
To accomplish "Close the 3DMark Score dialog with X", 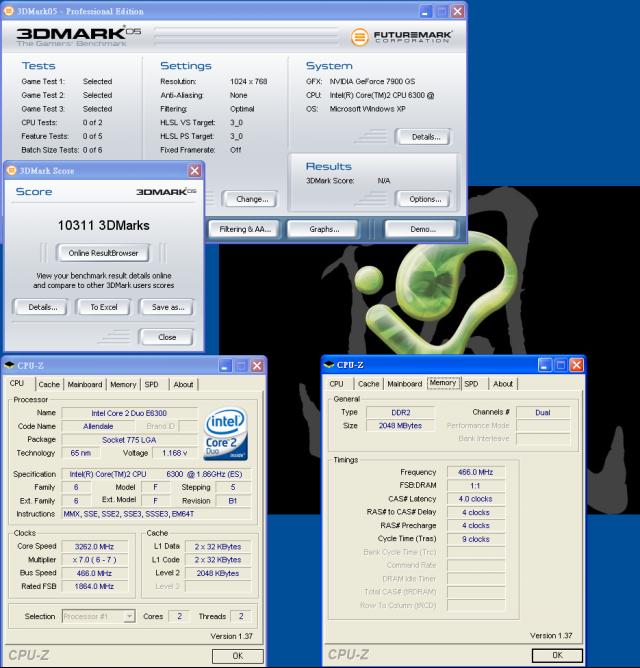I will click(195, 170).
